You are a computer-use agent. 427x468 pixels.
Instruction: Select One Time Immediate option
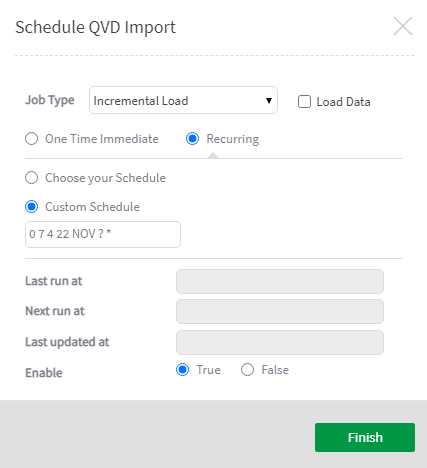coord(32,139)
